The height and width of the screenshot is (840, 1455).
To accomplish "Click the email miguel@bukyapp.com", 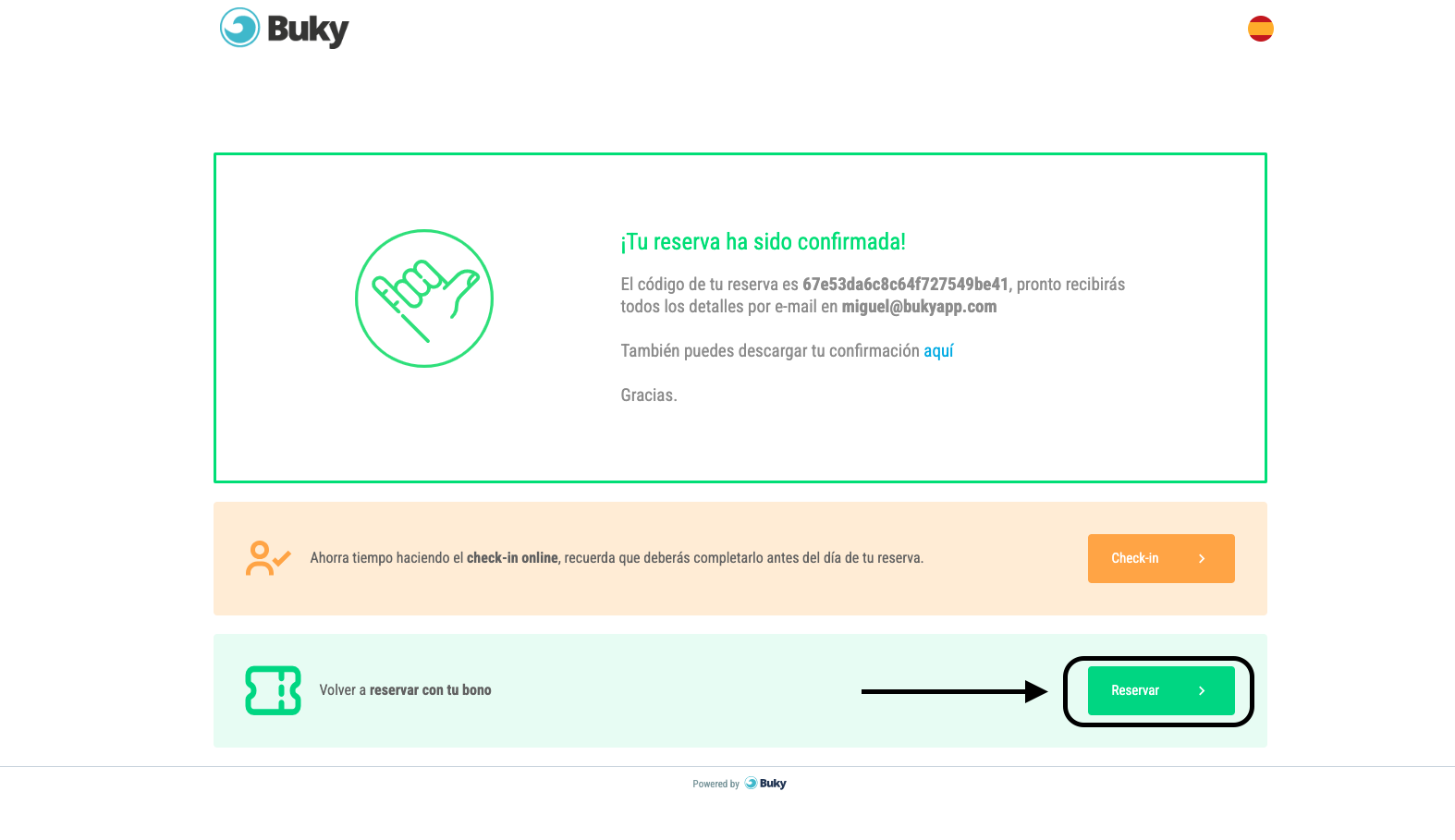I will pos(919,307).
